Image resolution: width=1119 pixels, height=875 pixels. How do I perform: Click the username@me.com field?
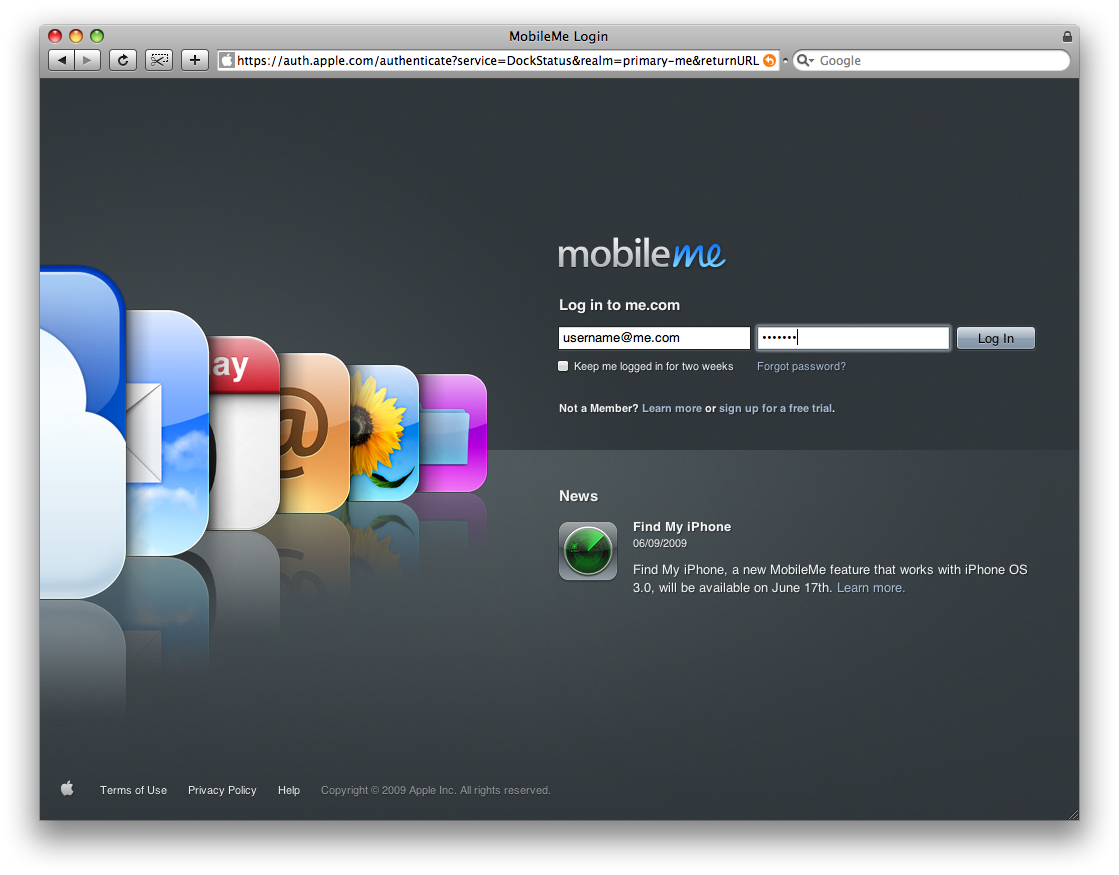click(x=654, y=338)
